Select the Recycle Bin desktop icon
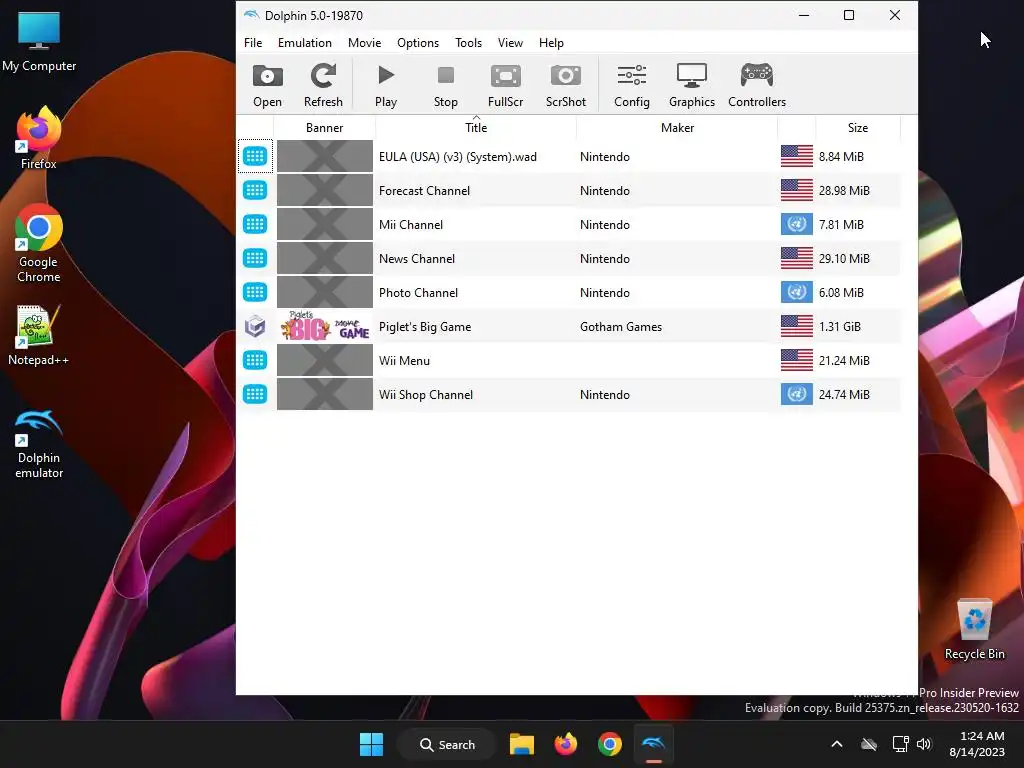This screenshot has width=1024, height=768. click(x=974, y=629)
